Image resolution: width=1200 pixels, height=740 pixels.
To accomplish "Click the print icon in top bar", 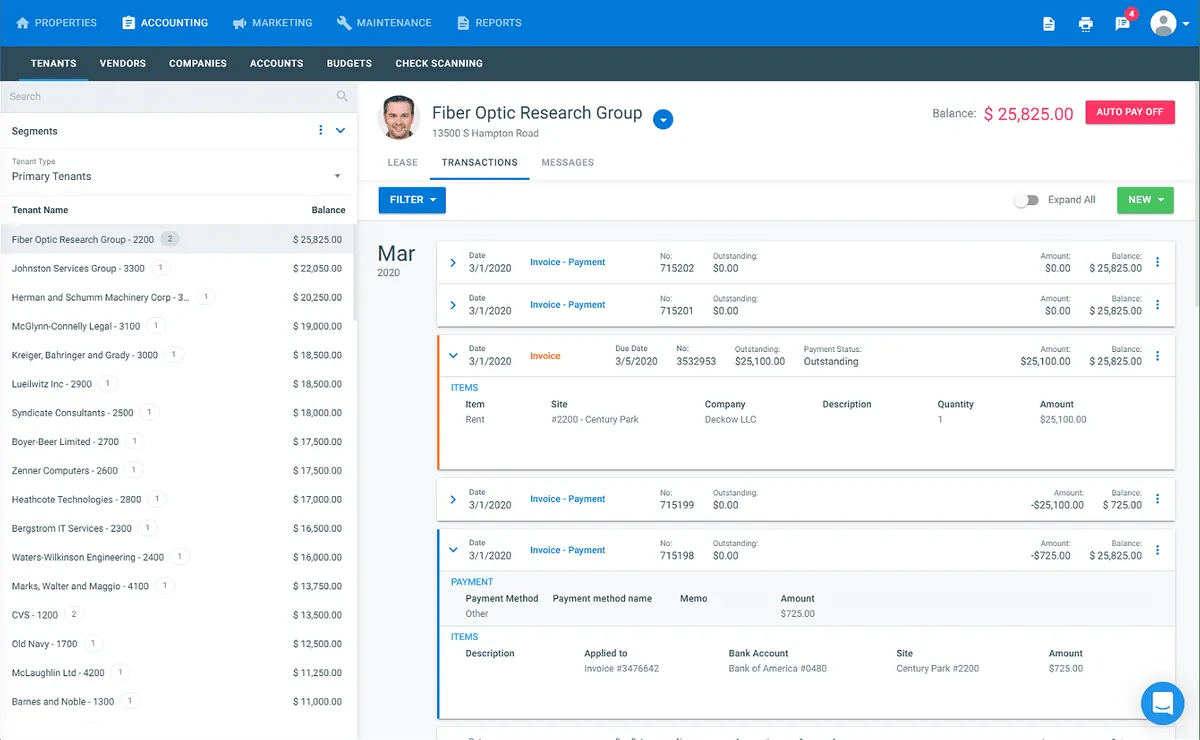I will coord(1085,24).
